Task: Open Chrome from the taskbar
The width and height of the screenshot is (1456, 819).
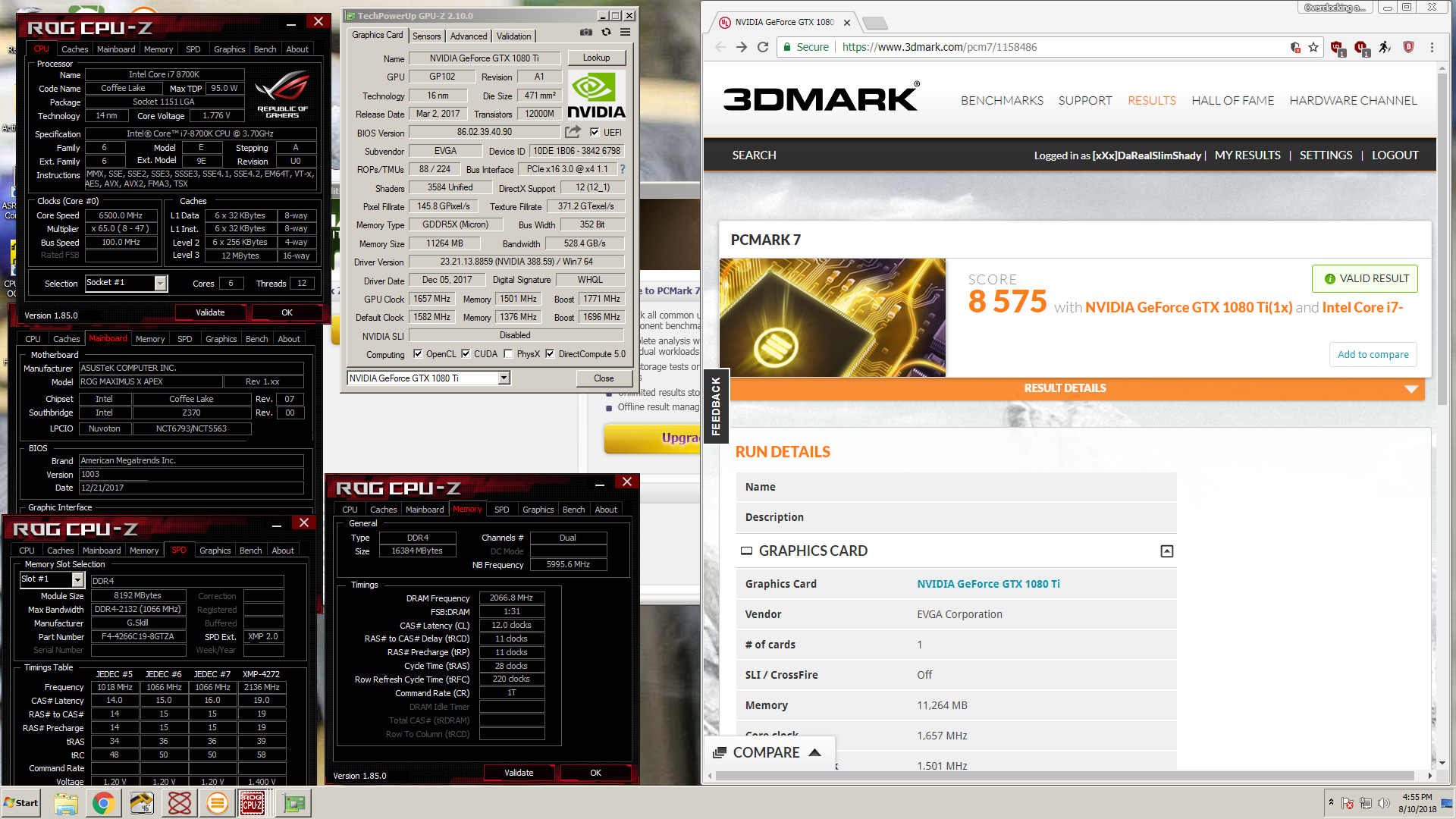Action: pyautogui.click(x=104, y=803)
